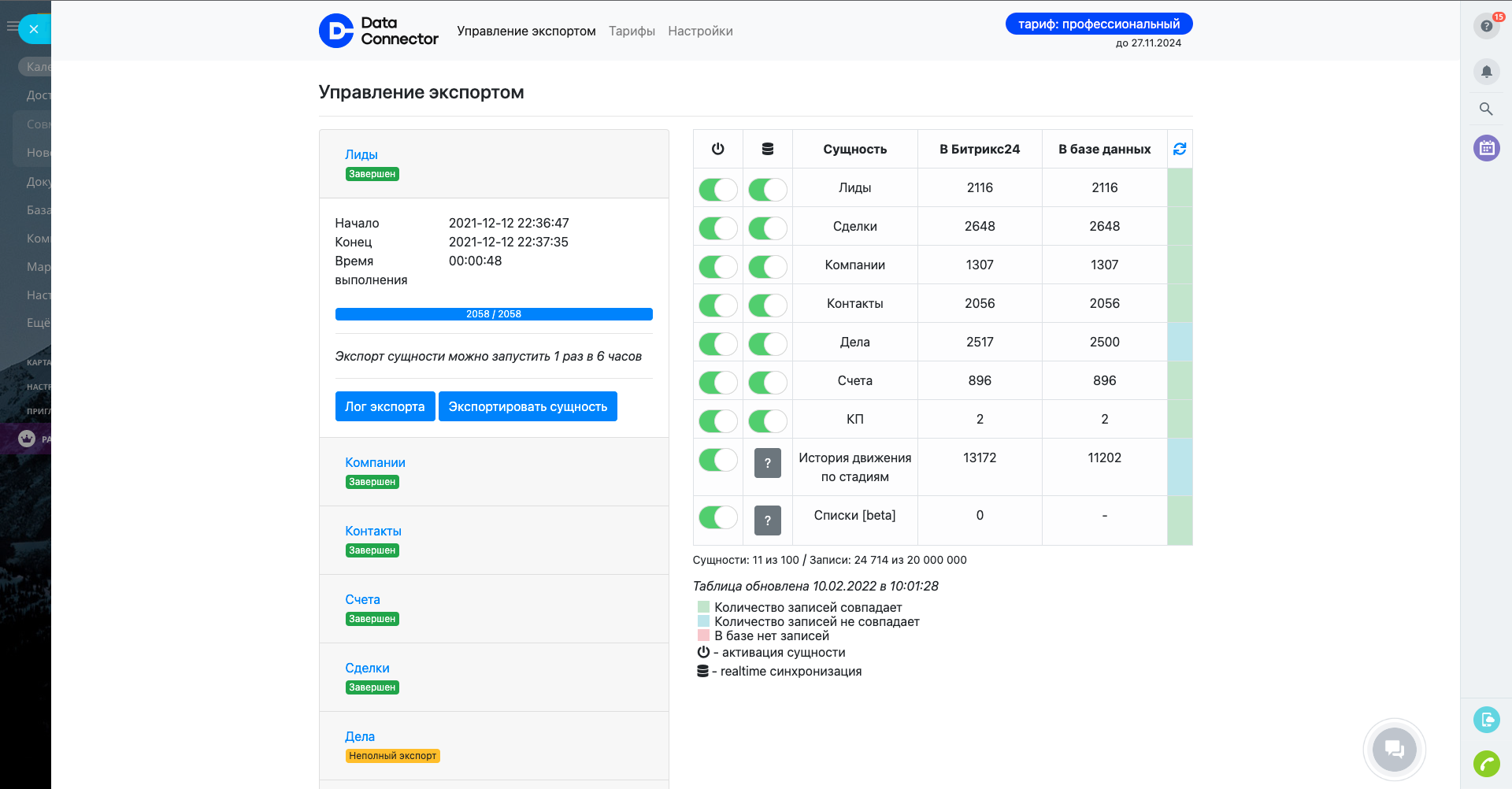Open the purple calendar icon in sidebar
Screen dimensions: 1512x789
point(1486,148)
